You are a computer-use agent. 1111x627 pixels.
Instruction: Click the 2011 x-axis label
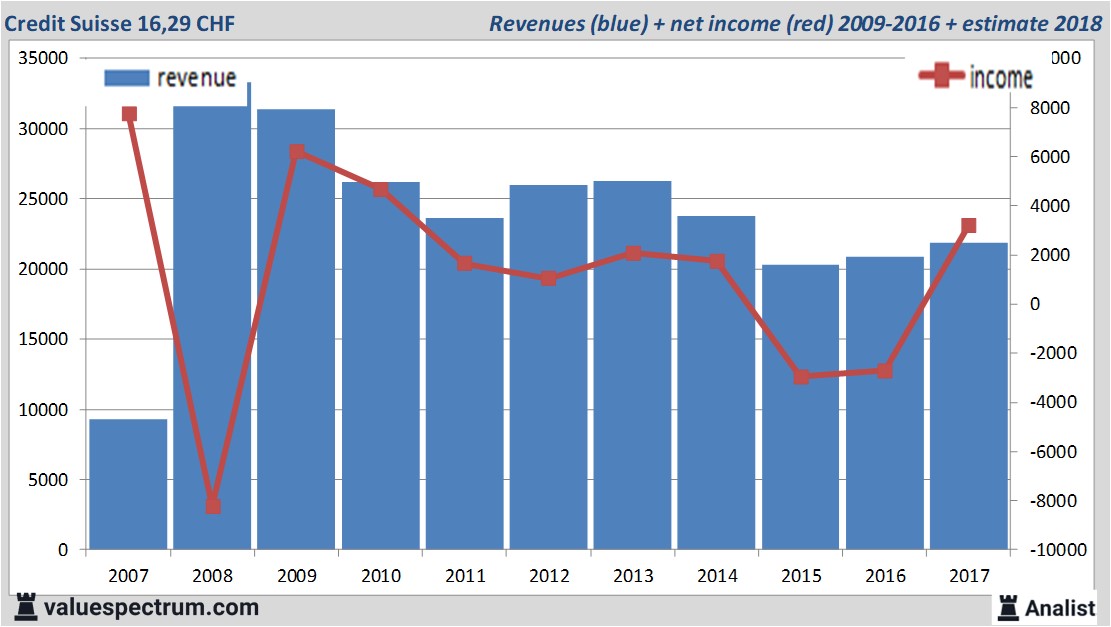click(x=465, y=575)
